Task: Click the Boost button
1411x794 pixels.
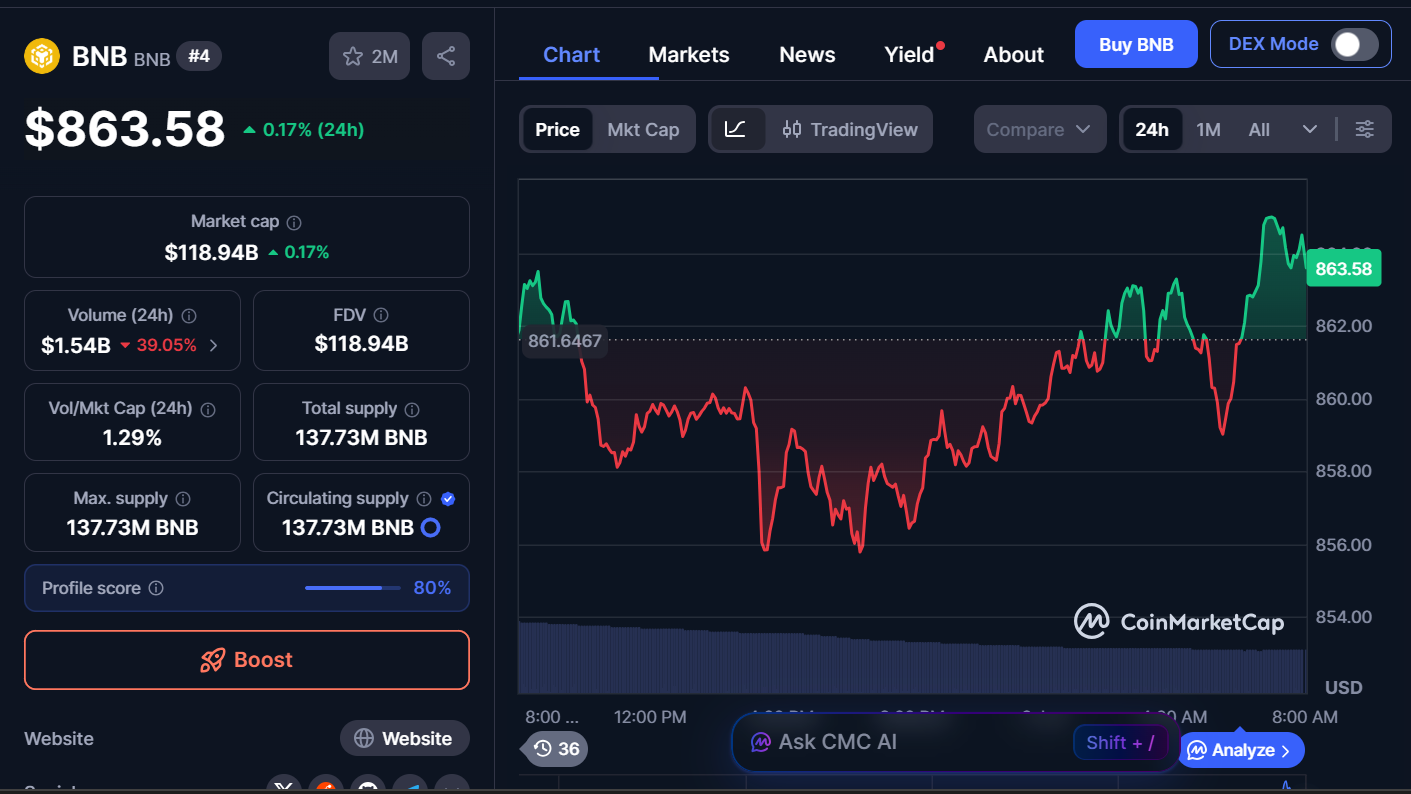Action: pyautogui.click(x=246, y=659)
